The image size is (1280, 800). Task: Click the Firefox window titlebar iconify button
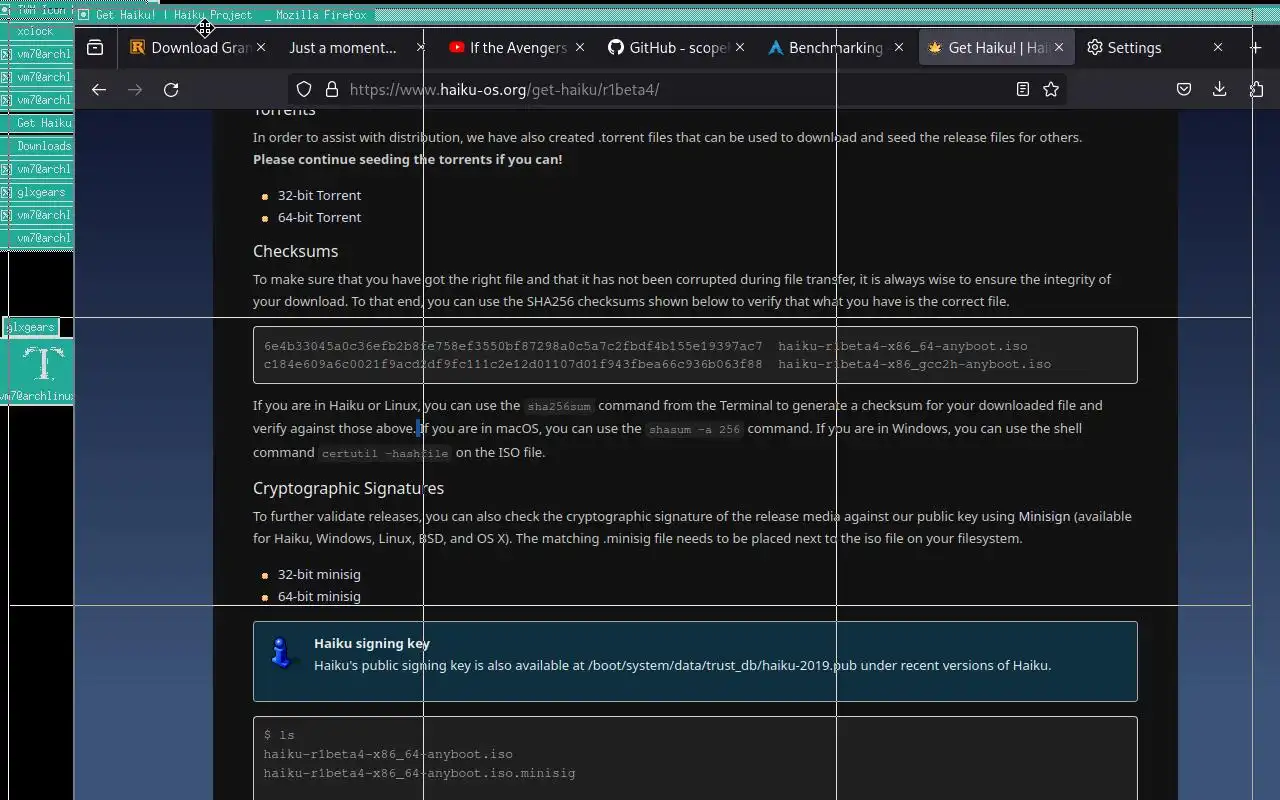pos(84,15)
